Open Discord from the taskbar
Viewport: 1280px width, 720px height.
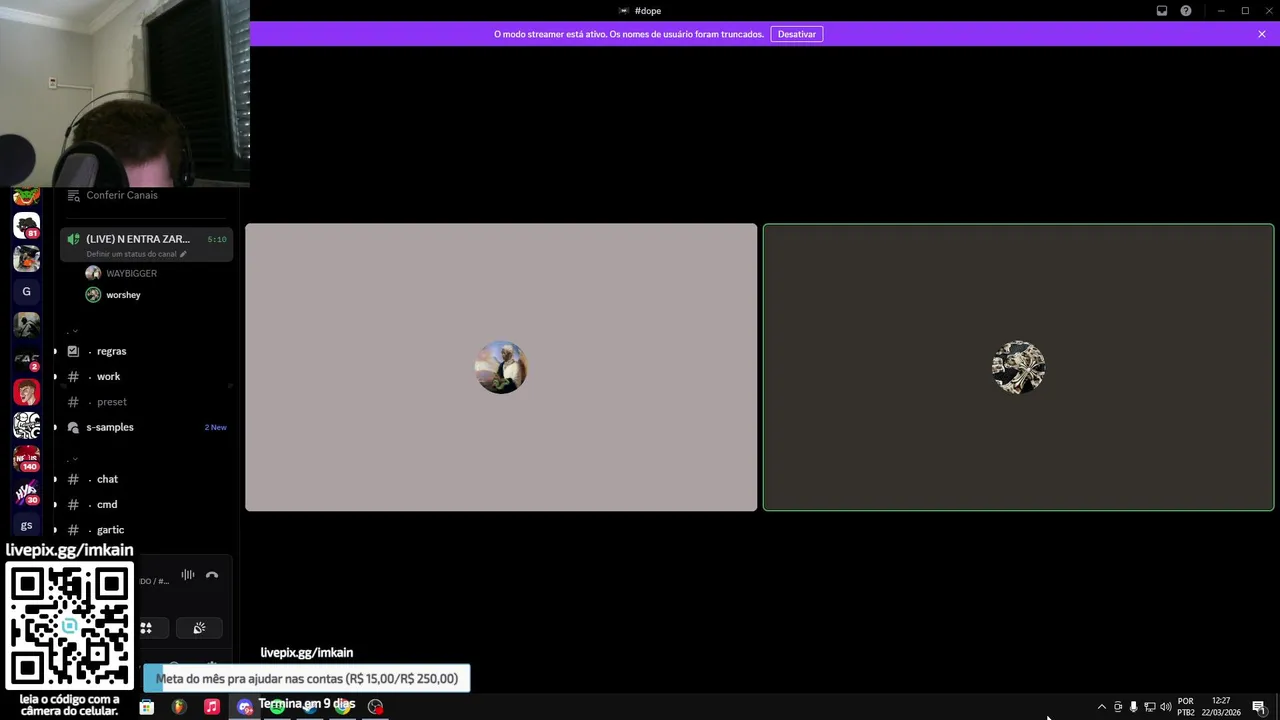[x=245, y=707]
